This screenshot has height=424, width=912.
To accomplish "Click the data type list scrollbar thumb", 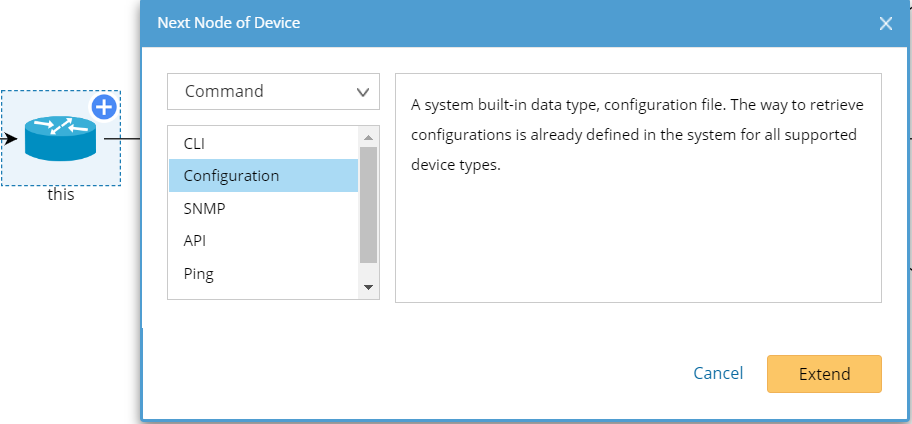I will click(368, 204).
